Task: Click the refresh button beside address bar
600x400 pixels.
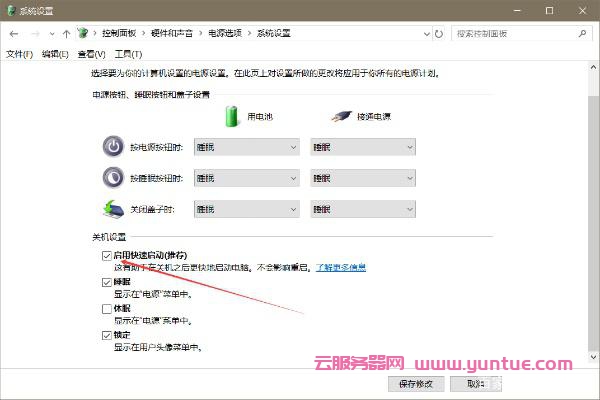Action: point(435,33)
